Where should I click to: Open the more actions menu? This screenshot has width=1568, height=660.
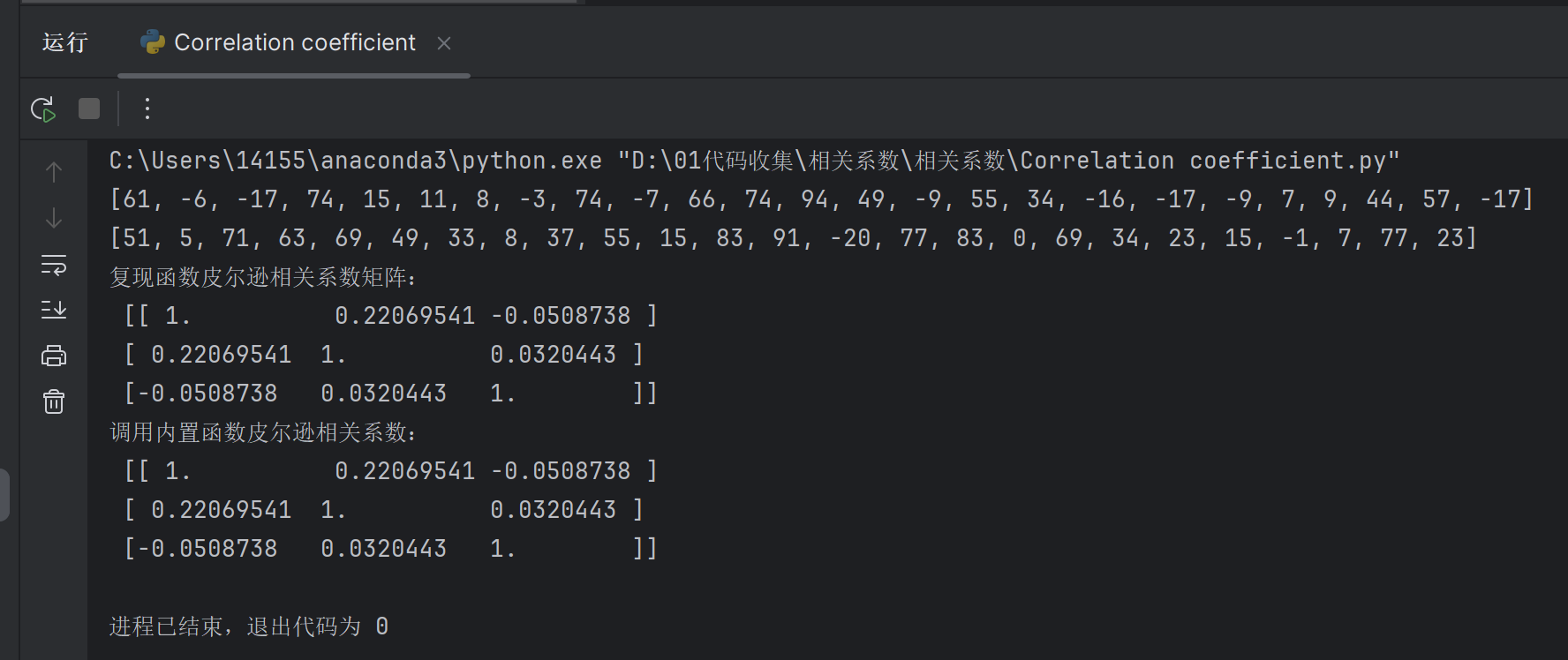[x=147, y=109]
